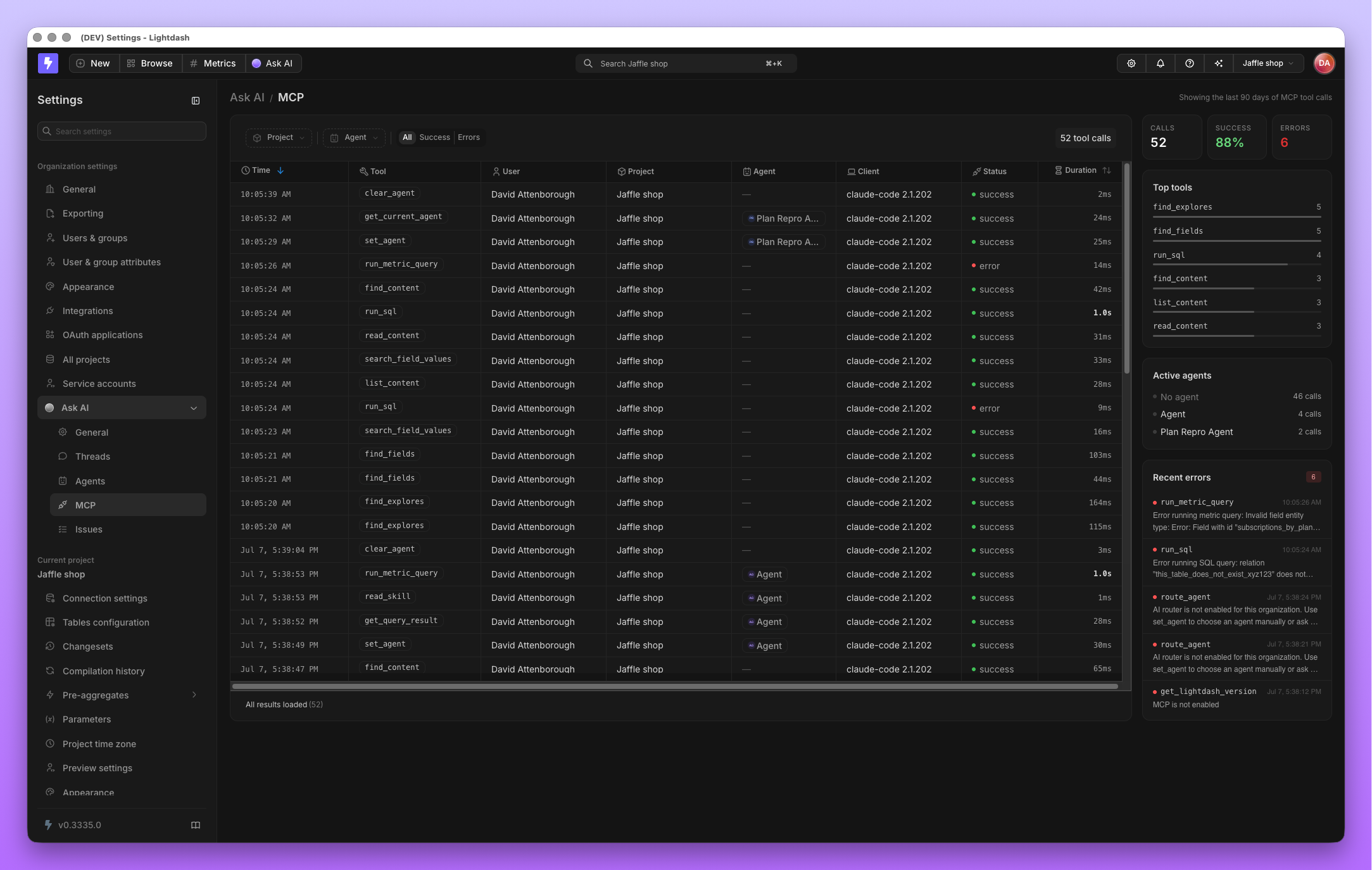The width and height of the screenshot is (1372, 870).
Task: Open the Jaffle shop project dropdown
Action: (x=1268, y=63)
